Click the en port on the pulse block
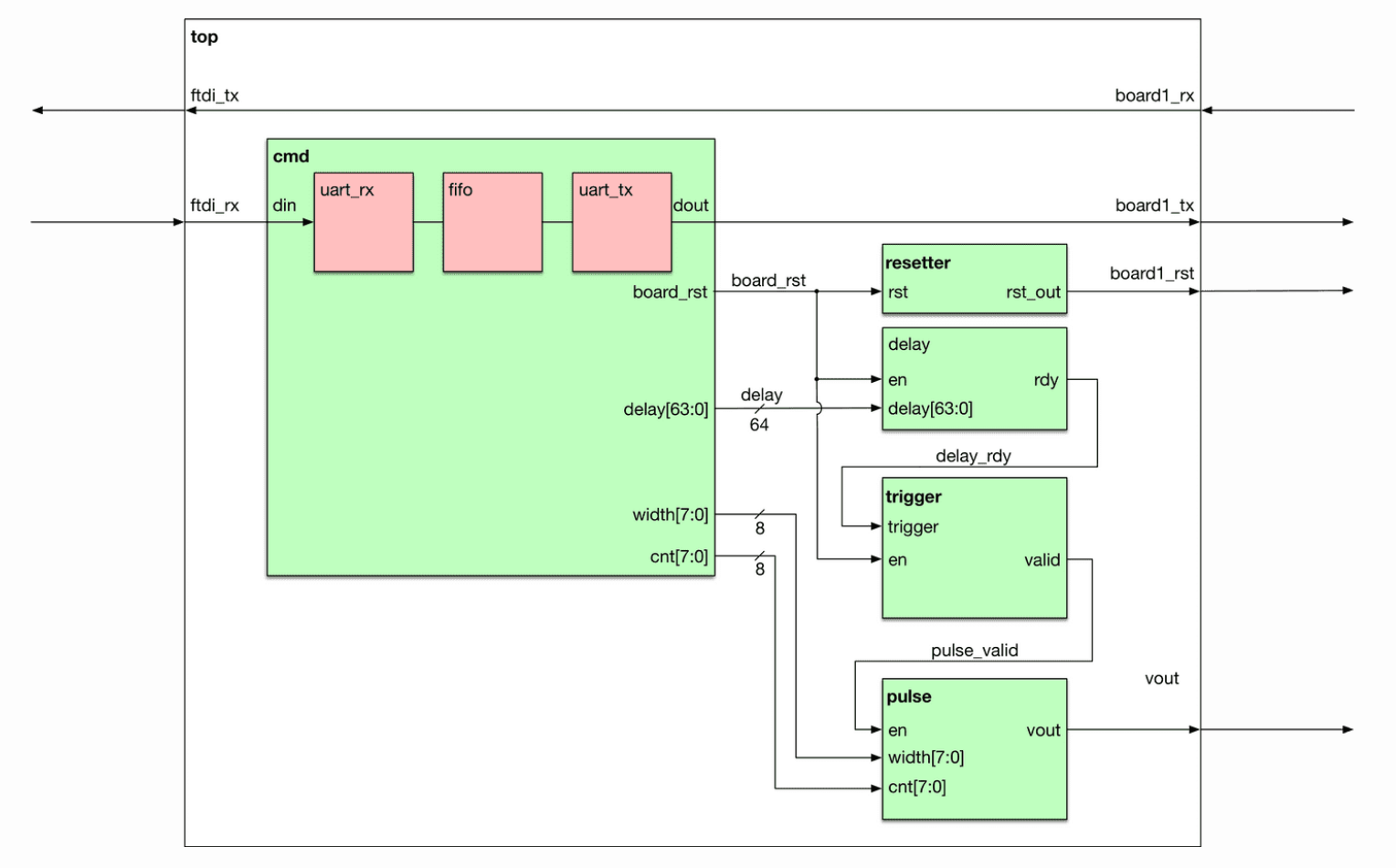Screen dimensions: 1396x868 (x=898, y=730)
